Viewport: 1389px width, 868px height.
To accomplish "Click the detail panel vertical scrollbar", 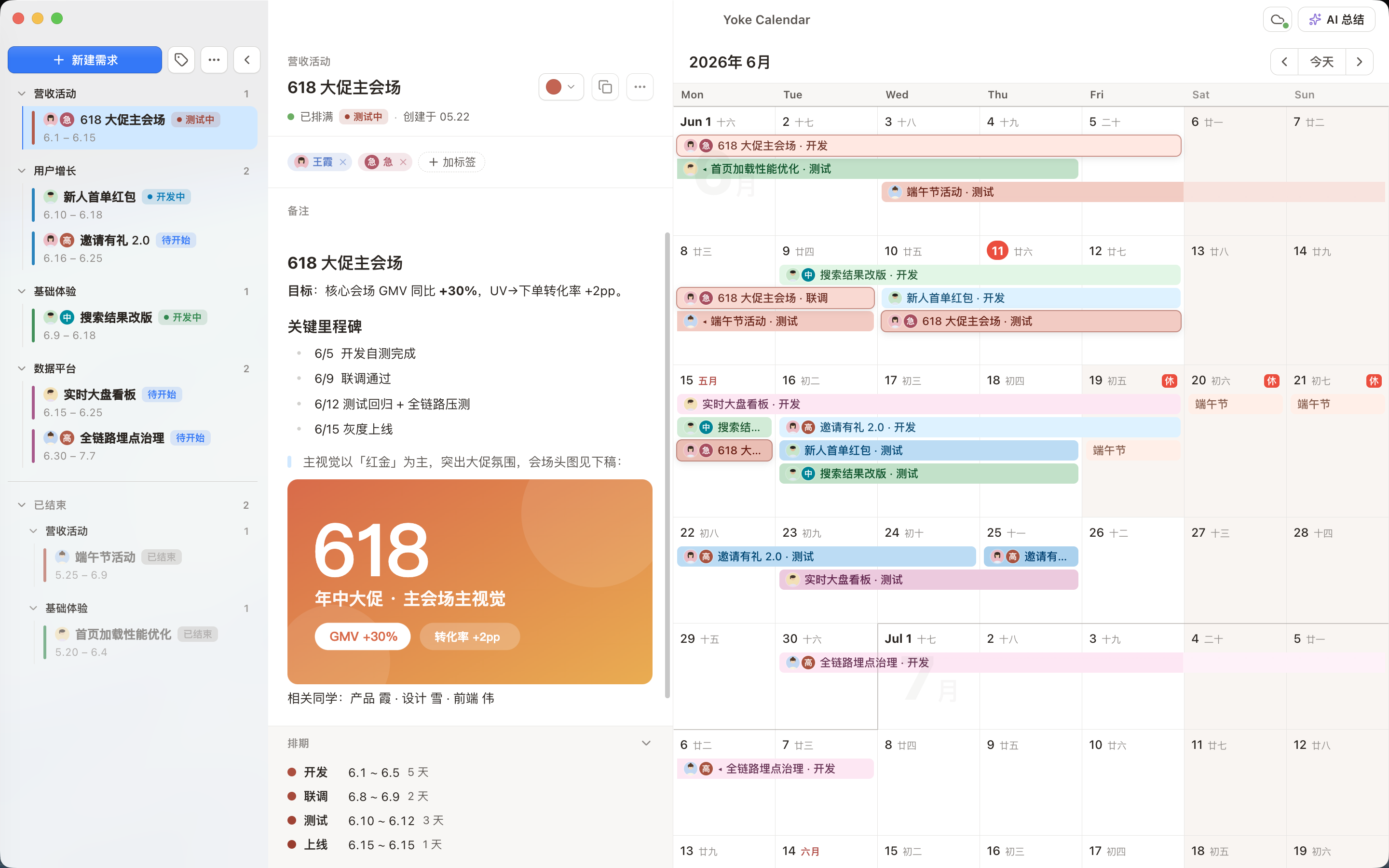I will point(667,465).
